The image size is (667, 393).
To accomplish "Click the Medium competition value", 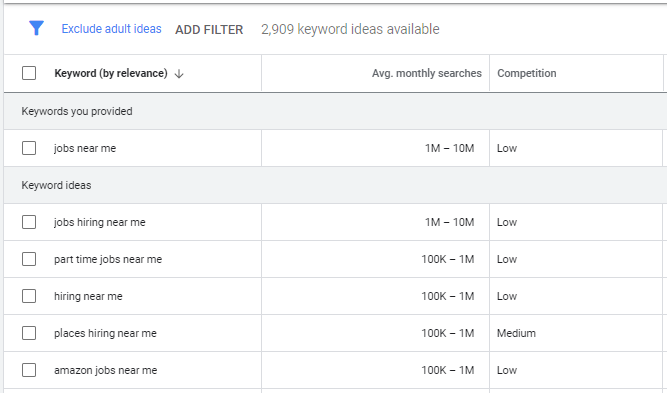I will click(x=516, y=333).
